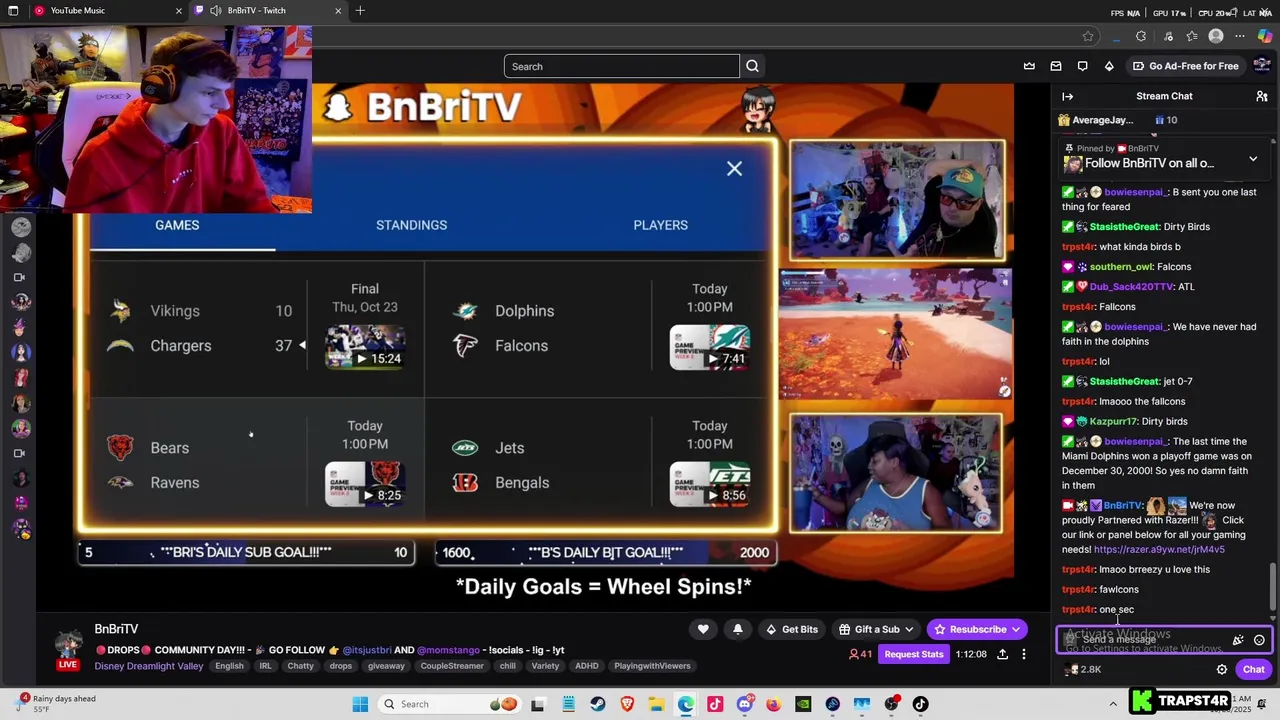1280x720 pixels.
Task: Open the 2.8K channel points balance
Action: (1083, 670)
